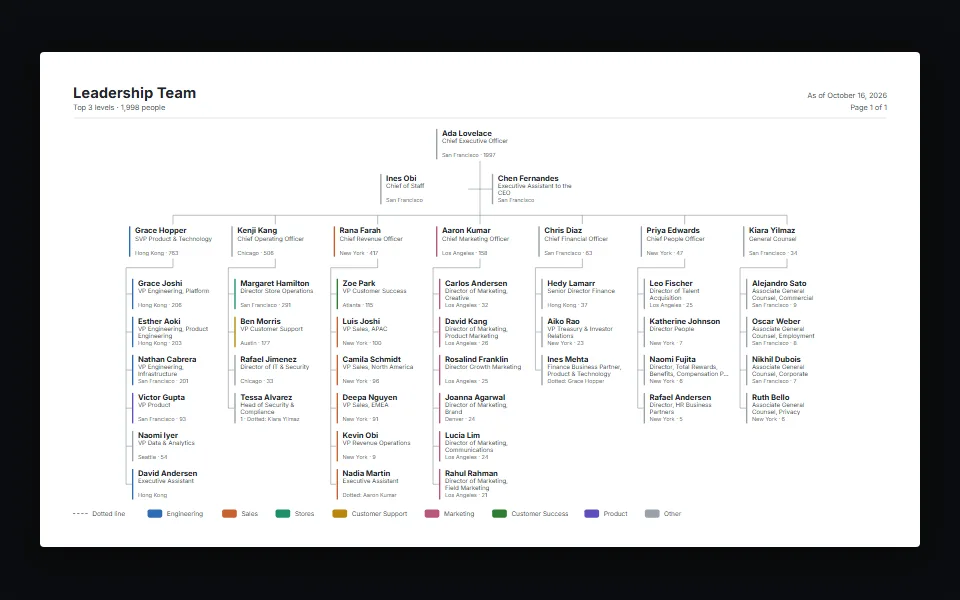This screenshot has height=600, width=960.
Task: Choose Rafael Jimenez, Director of IT & Security
Action: (x=277, y=370)
